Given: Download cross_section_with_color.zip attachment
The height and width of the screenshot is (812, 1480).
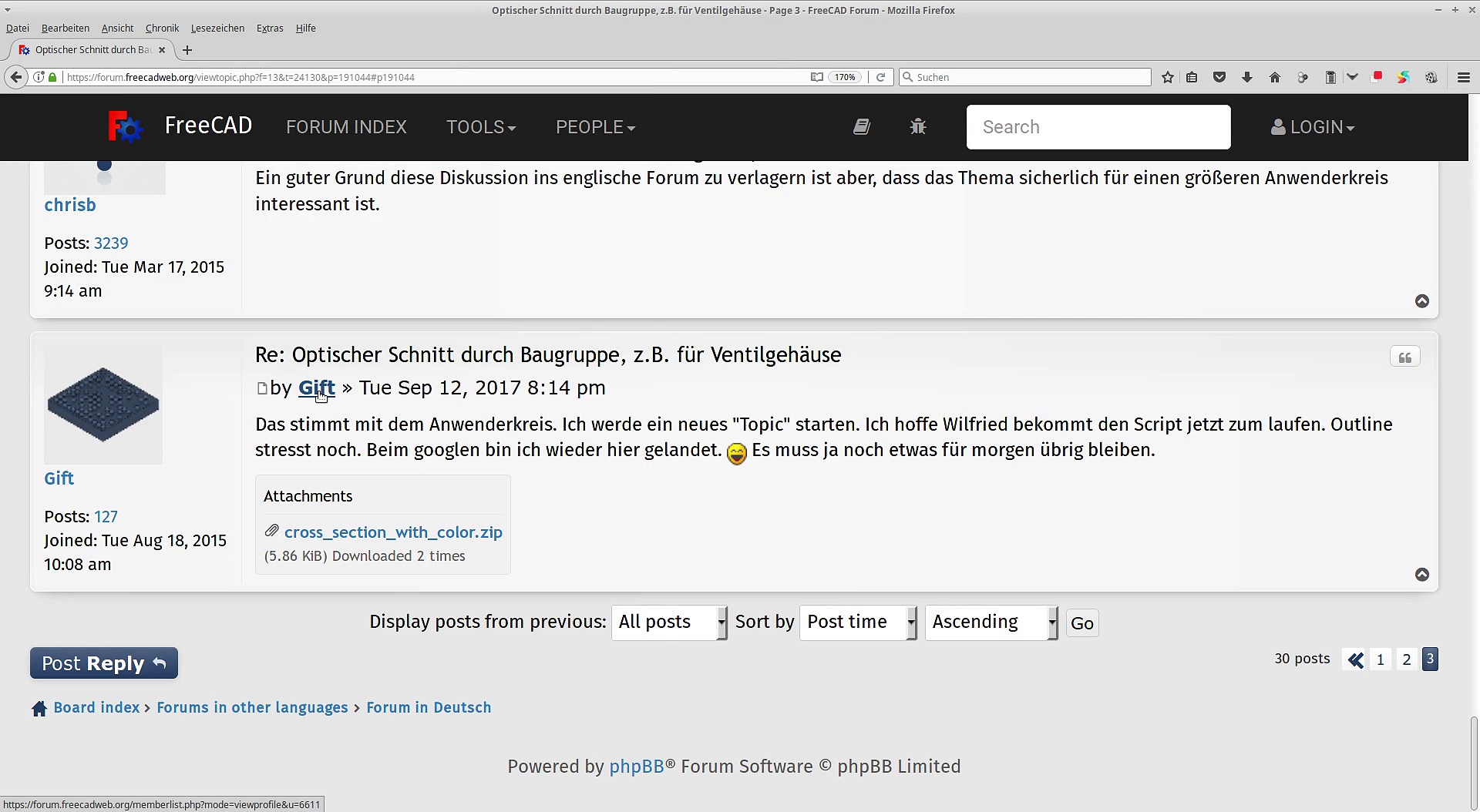Looking at the screenshot, I should (x=392, y=532).
